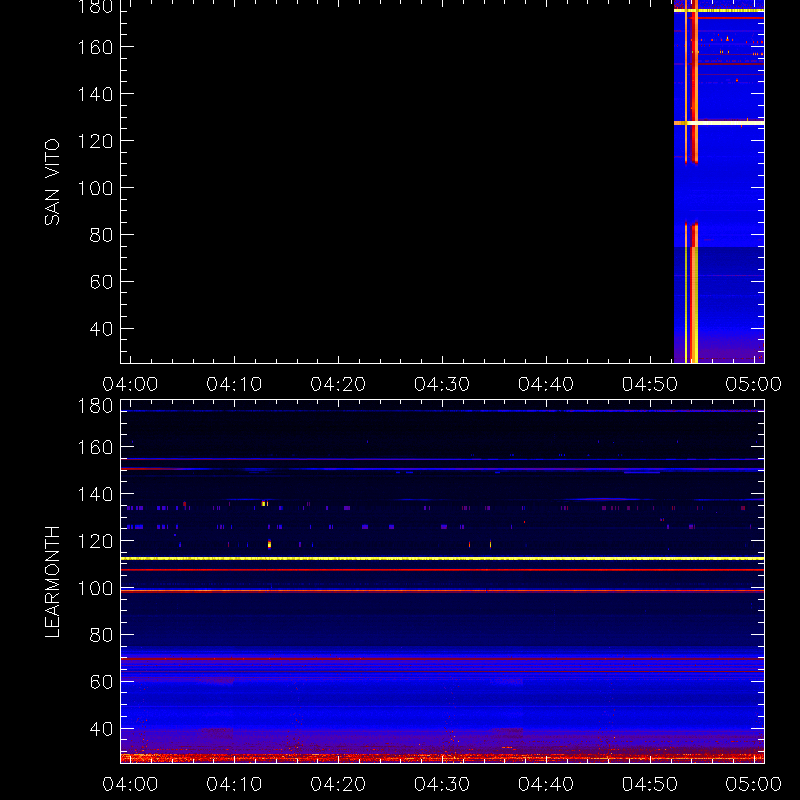Click the SAN VITO axis title
This screenshot has width=800, height=800.
[x=52, y=182]
